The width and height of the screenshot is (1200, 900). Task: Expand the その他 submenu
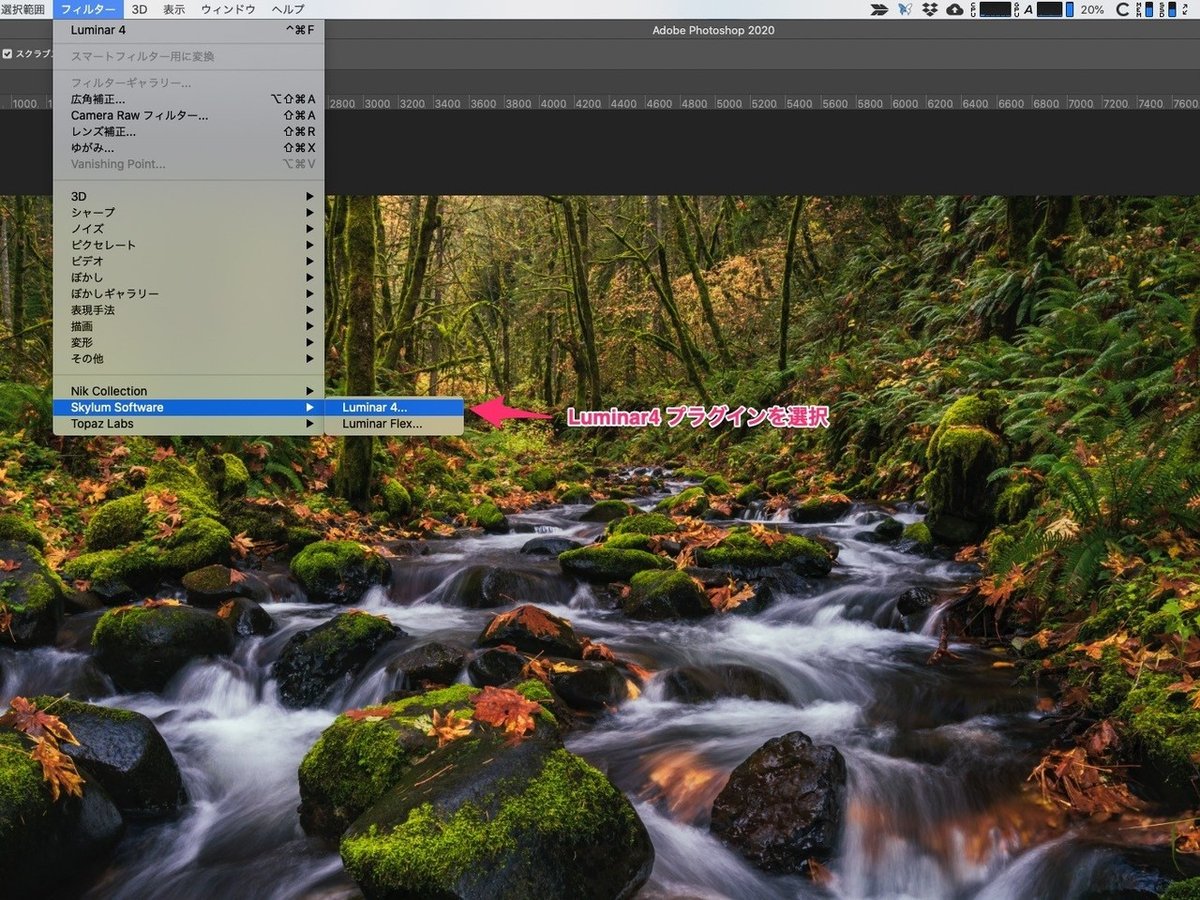pyautogui.click(x=189, y=358)
